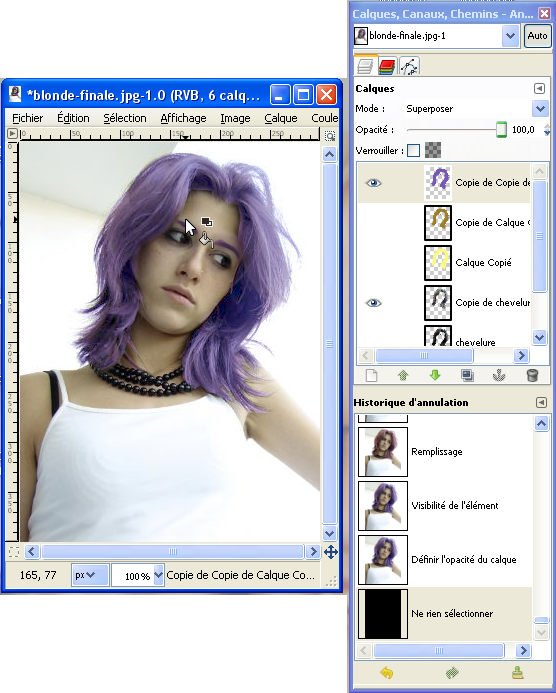This screenshot has width=556, height=693.
Task: Toggle the Auto button in layers dialog
Action: point(537,35)
